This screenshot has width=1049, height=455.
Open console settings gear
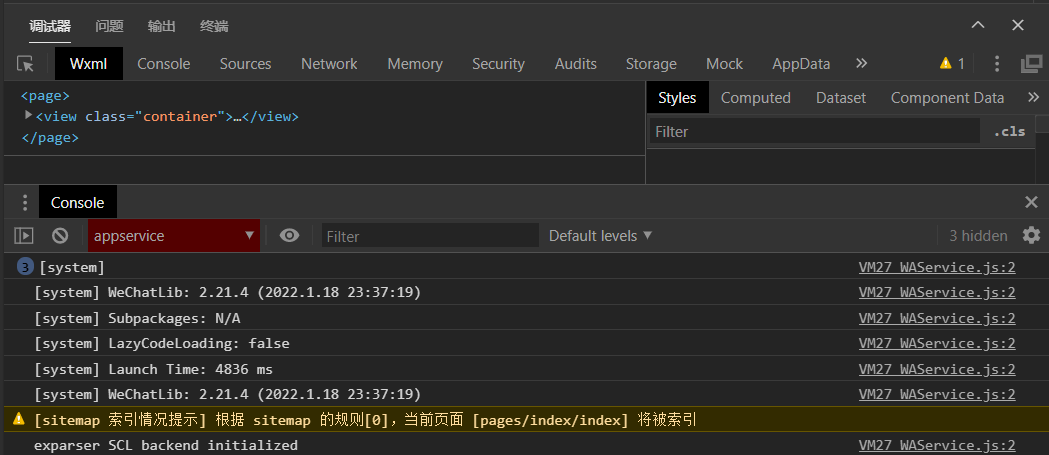[1032, 235]
